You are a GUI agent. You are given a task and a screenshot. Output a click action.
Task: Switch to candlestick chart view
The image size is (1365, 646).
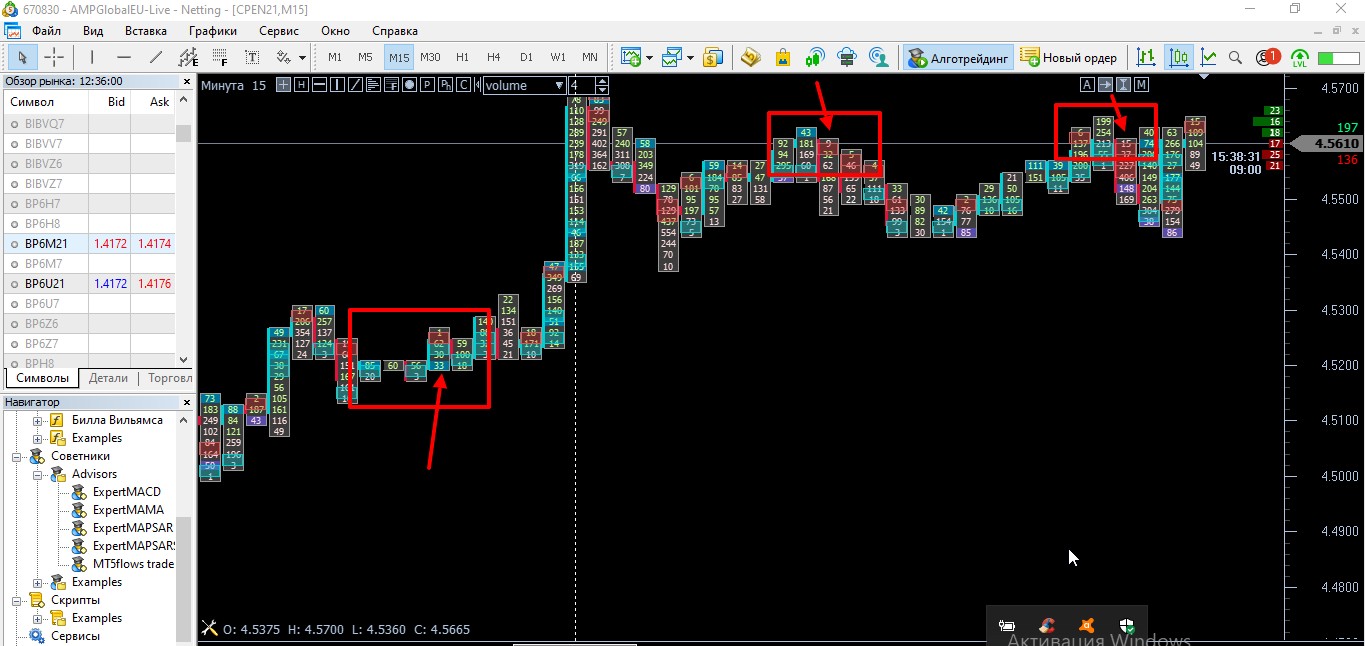pyautogui.click(x=1178, y=57)
